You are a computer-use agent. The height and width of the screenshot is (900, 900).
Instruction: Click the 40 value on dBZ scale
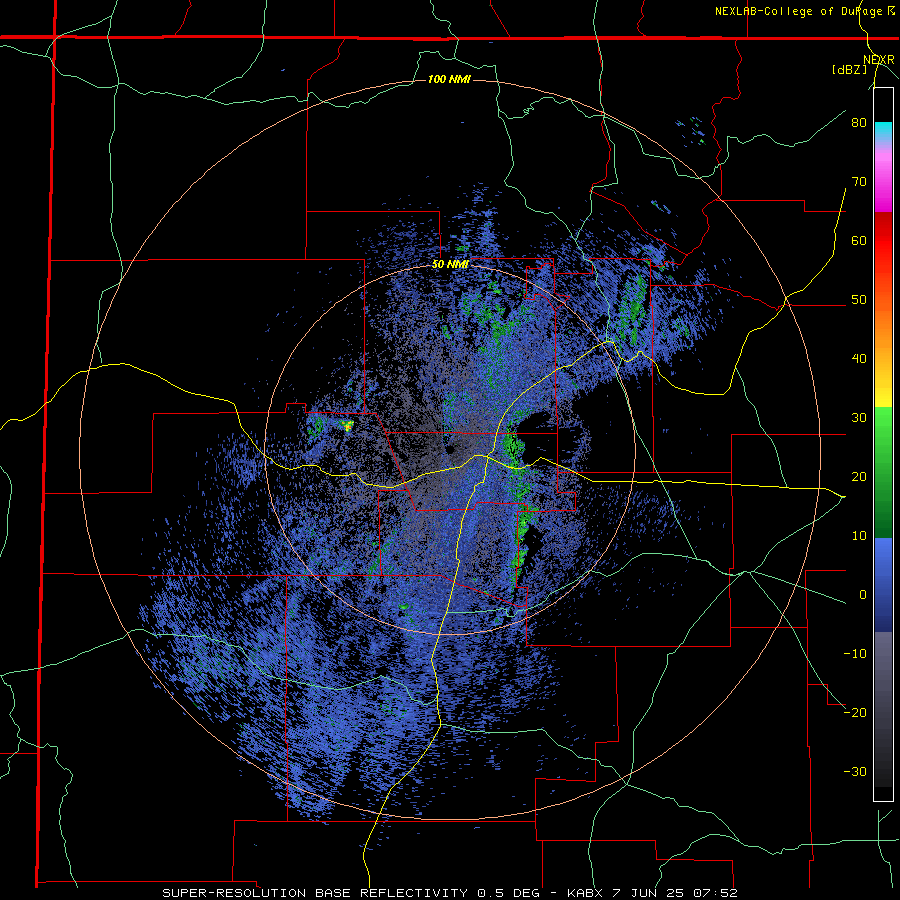point(859,359)
